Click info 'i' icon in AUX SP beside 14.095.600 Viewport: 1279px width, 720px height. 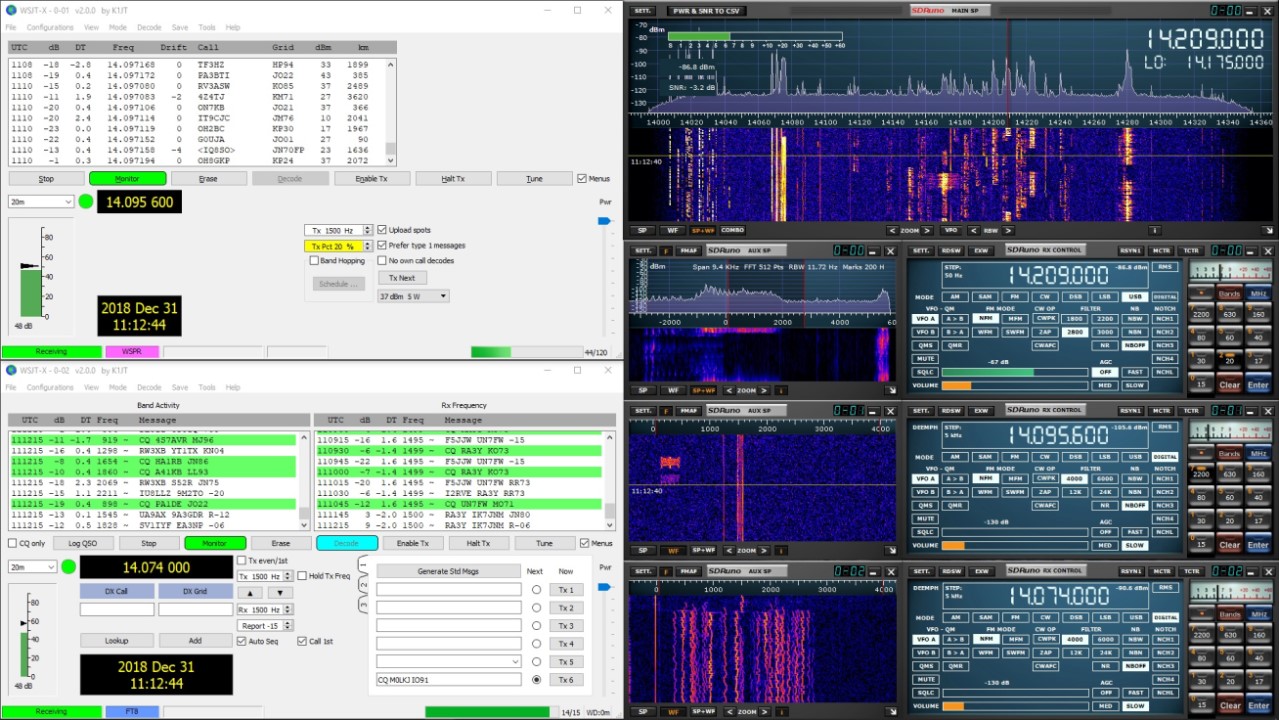point(781,550)
